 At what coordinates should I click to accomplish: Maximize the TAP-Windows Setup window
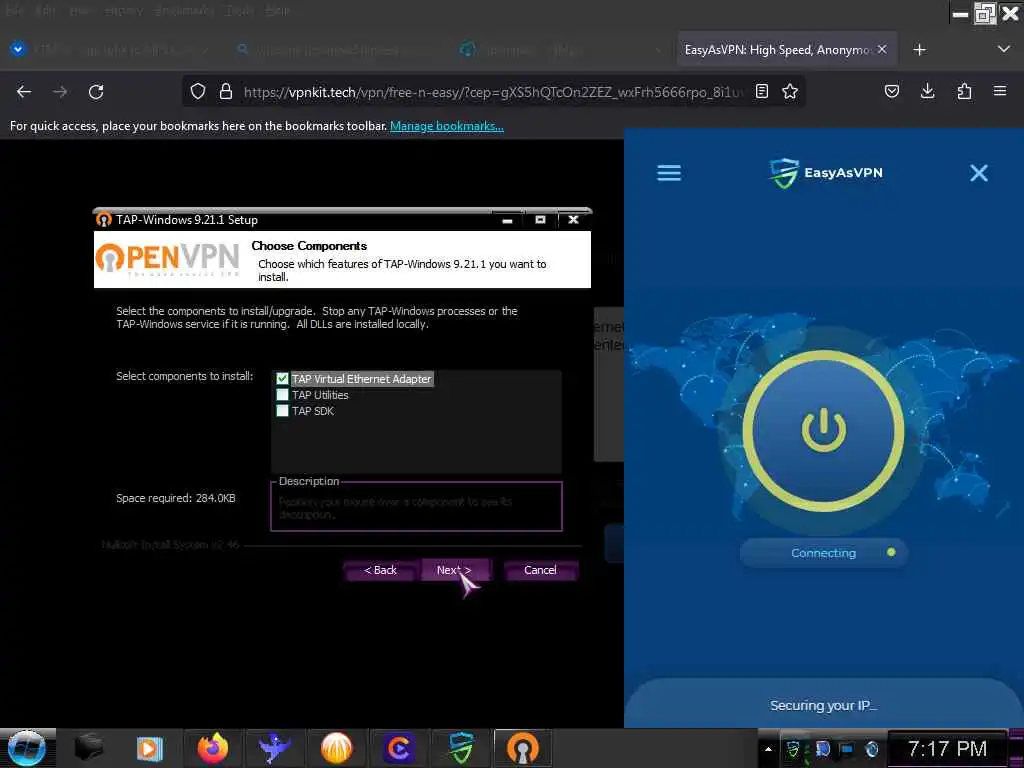[540, 220]
